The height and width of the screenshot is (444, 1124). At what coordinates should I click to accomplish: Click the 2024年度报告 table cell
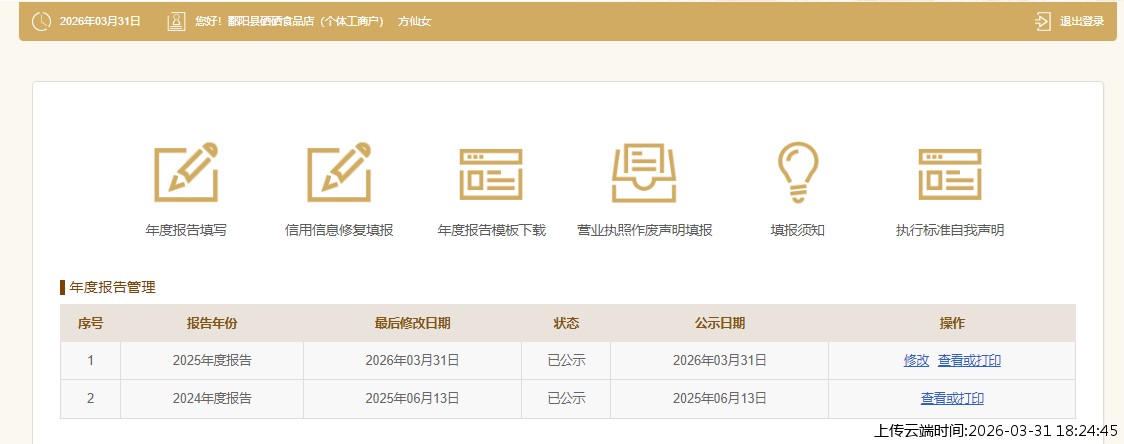[x=212, y=399]
